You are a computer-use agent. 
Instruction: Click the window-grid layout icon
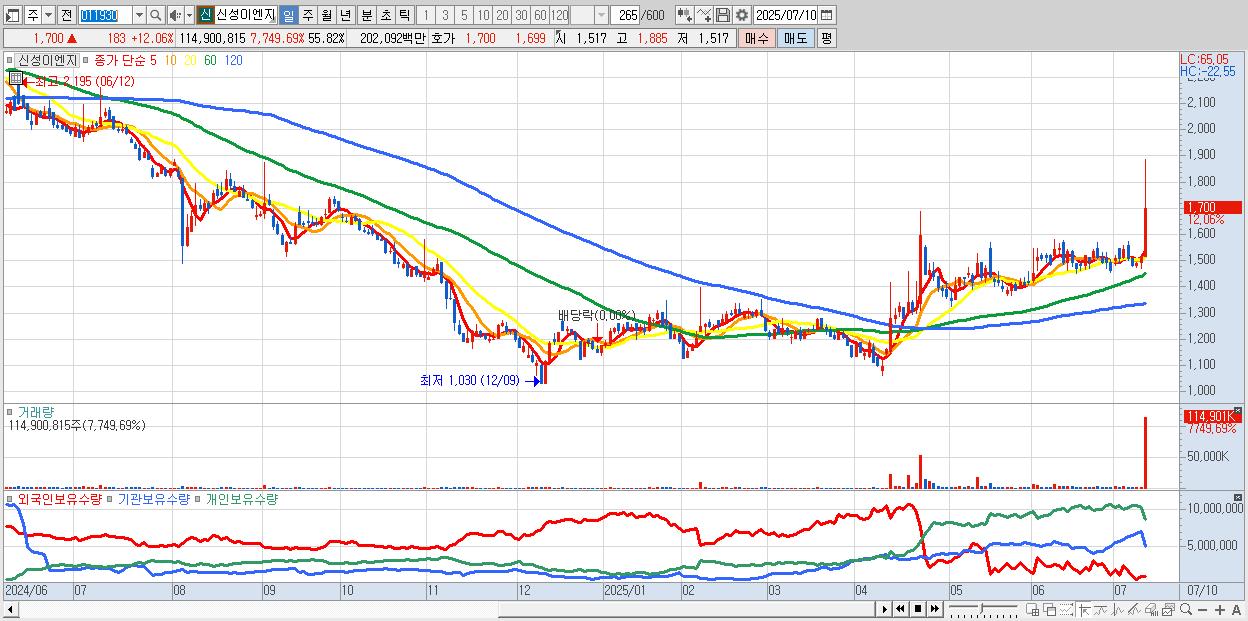[x=1032, y=609]
